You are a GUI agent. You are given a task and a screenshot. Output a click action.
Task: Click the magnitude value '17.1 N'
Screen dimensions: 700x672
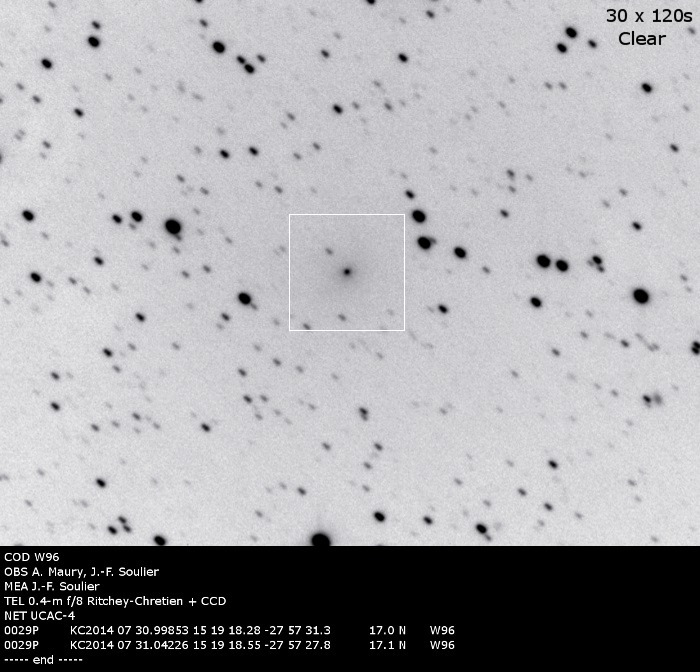click(388, 645)
